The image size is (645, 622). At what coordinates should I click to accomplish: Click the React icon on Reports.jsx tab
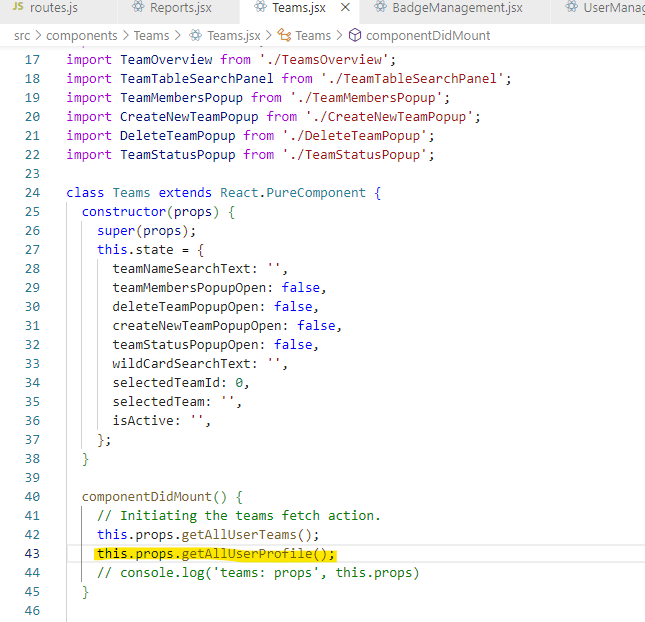click(x=138, y=7)
